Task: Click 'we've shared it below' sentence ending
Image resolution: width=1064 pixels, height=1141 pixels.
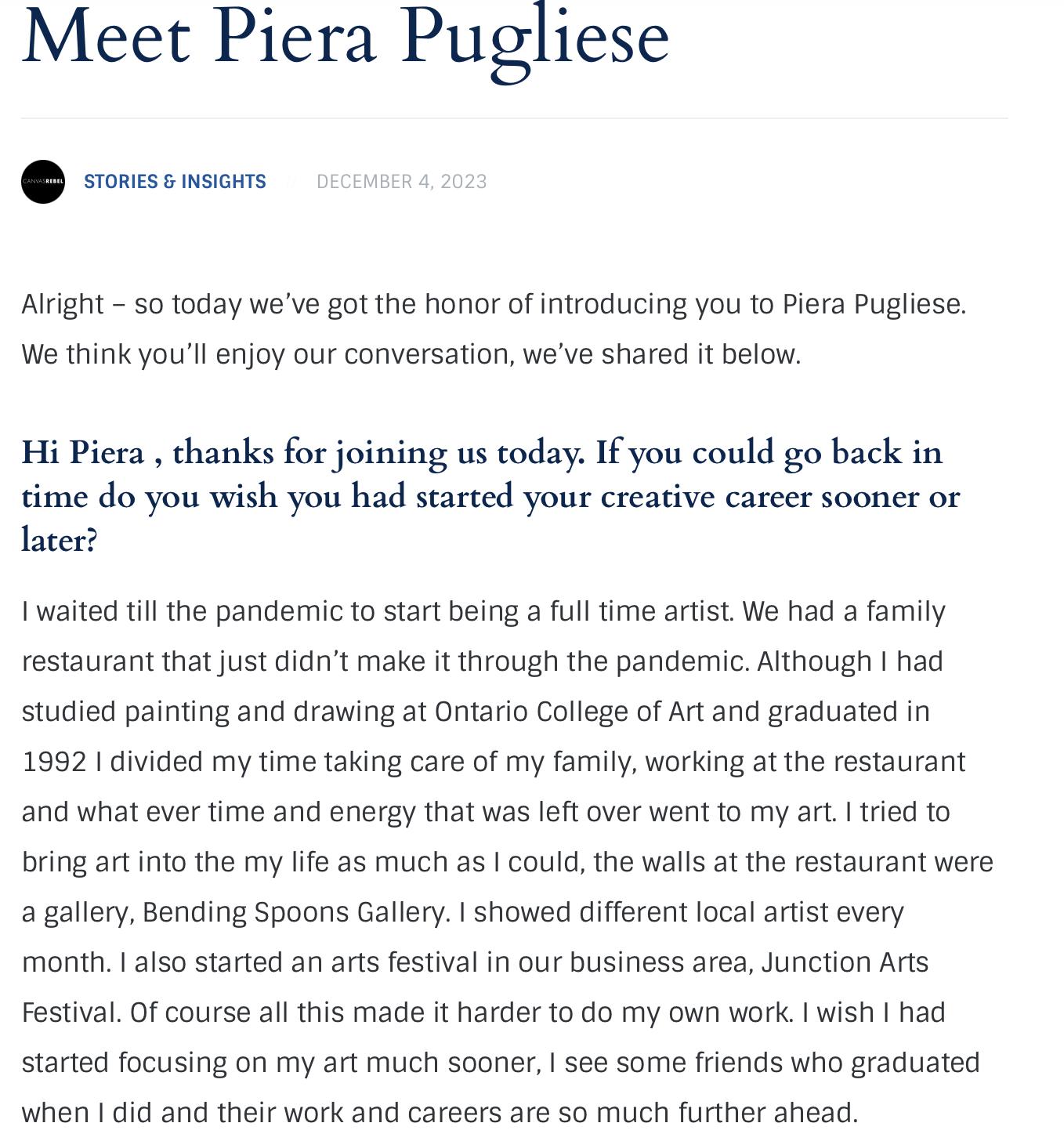Action: [x=662, y=354]
